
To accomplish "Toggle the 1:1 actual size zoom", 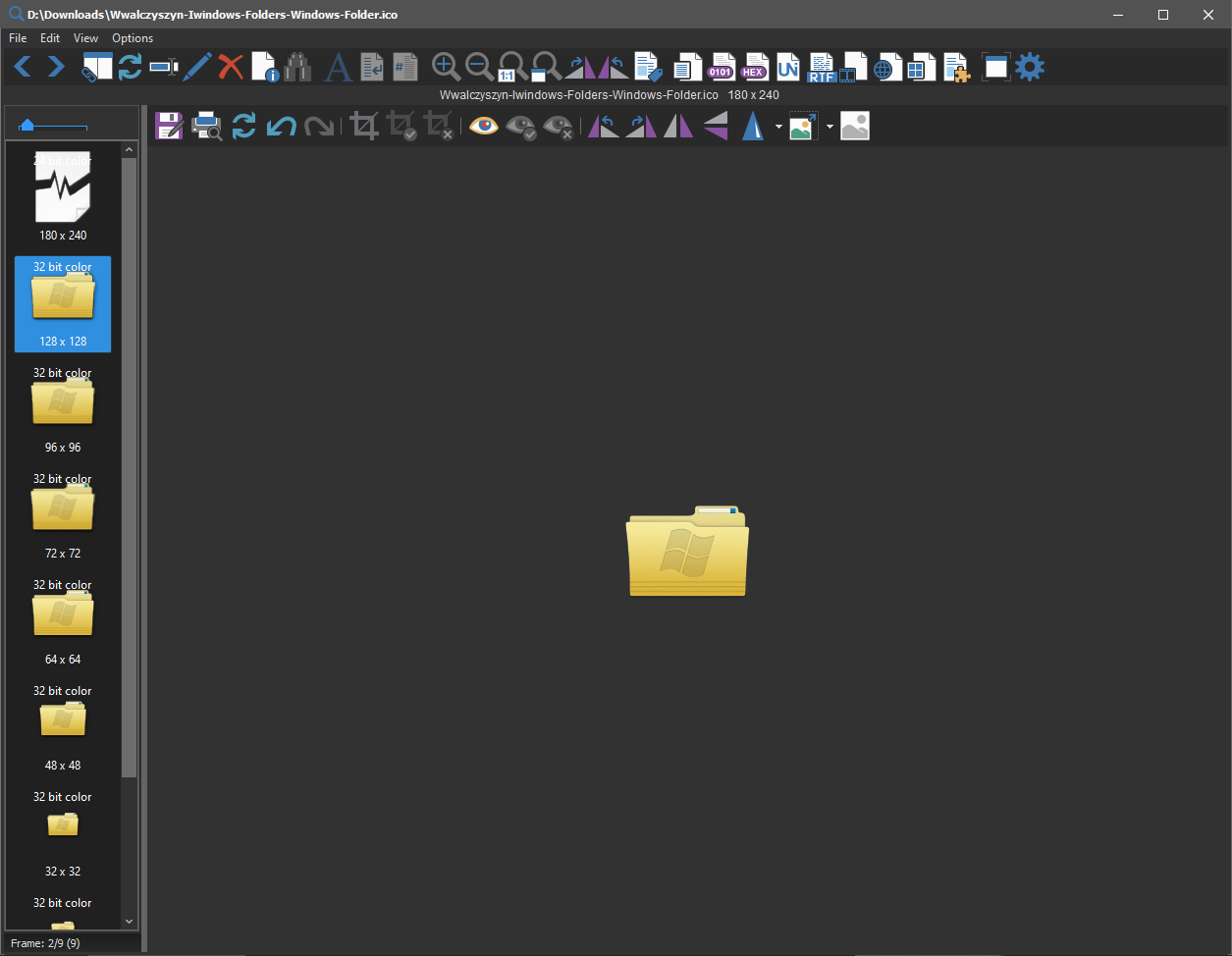I will pyautogui.click(x=511, y=67).
